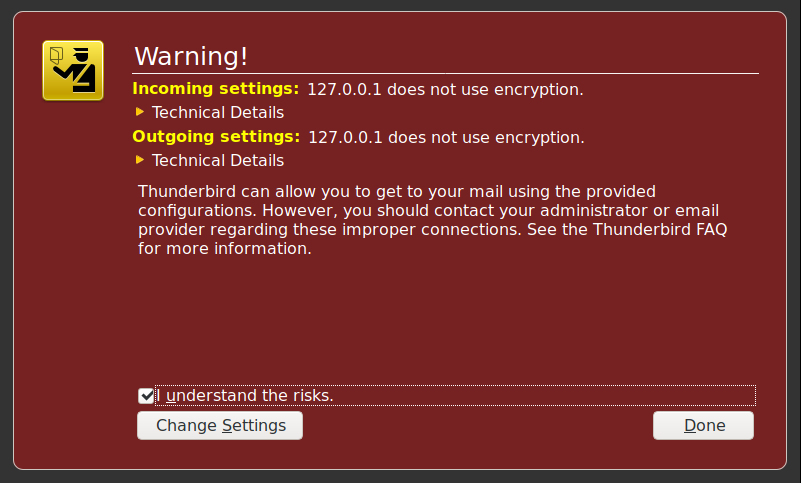Click the 'Warning!' heading
801x483 pixels.
point(191,56)
